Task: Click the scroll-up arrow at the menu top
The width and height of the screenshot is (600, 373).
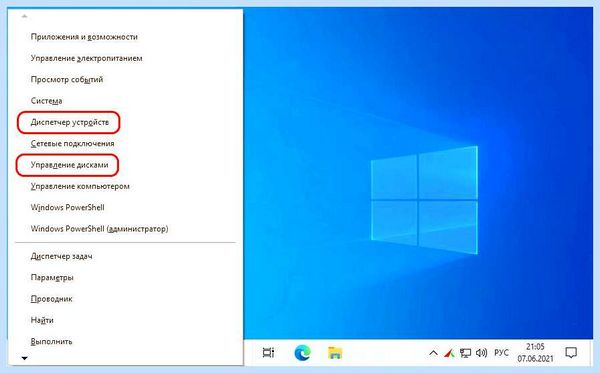Action: tap(24, 16)
